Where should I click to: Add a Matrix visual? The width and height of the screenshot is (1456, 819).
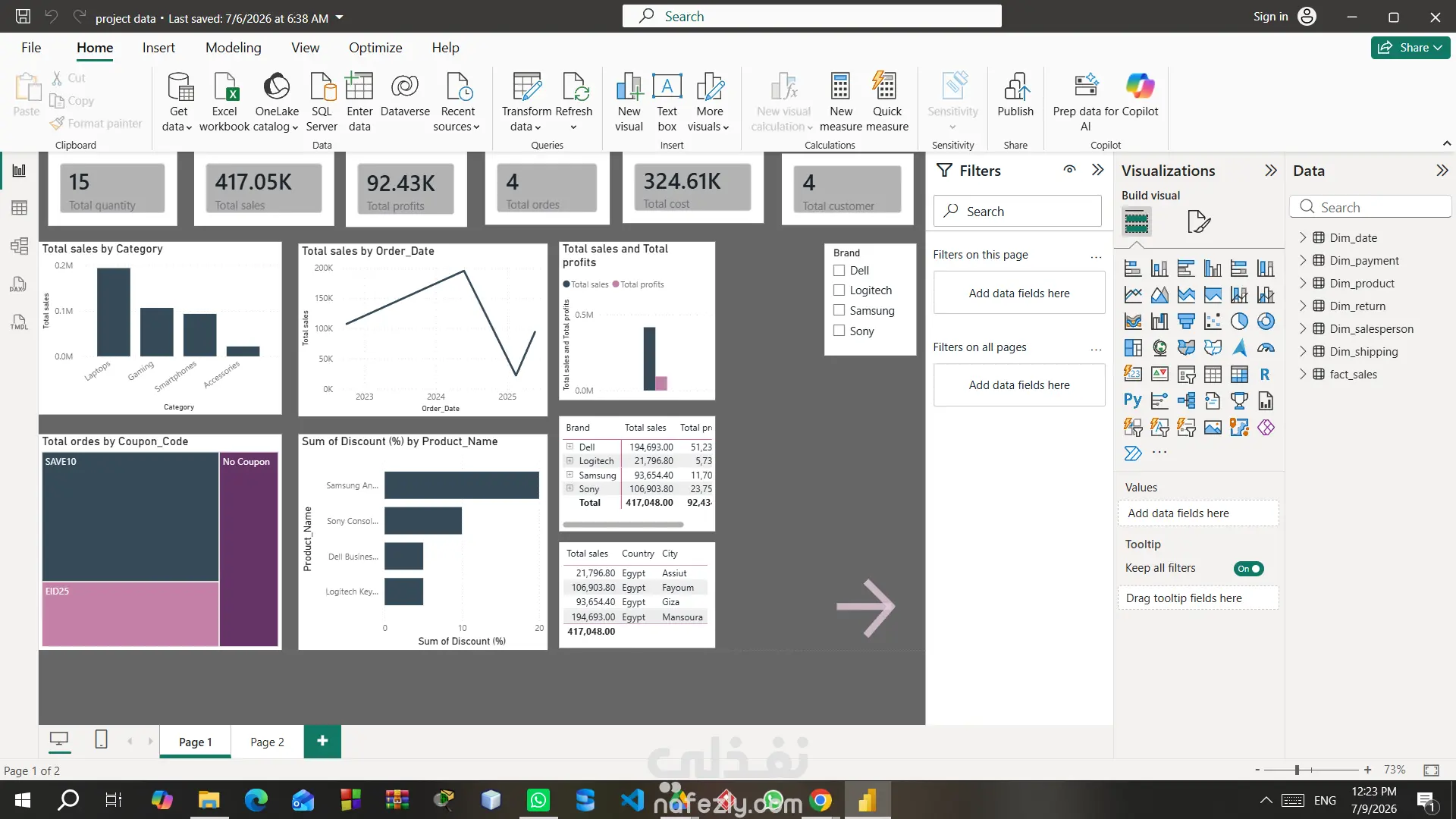pyautogui.click(x=1239, y=375)
